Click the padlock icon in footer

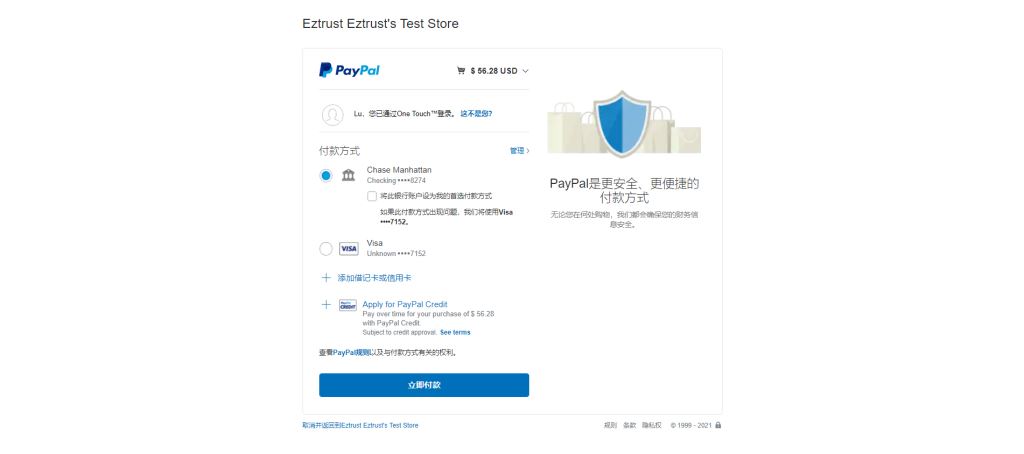pyautogui.click(x=718, y=425)
